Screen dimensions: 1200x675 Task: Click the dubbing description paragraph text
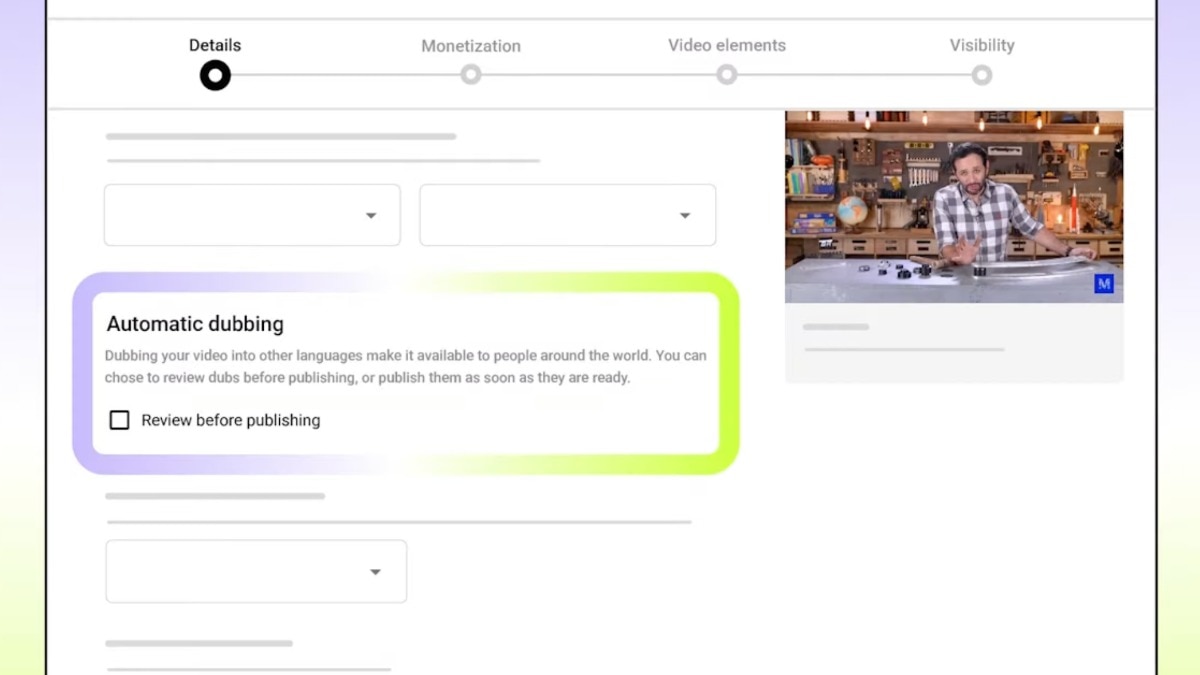point(405,367)
